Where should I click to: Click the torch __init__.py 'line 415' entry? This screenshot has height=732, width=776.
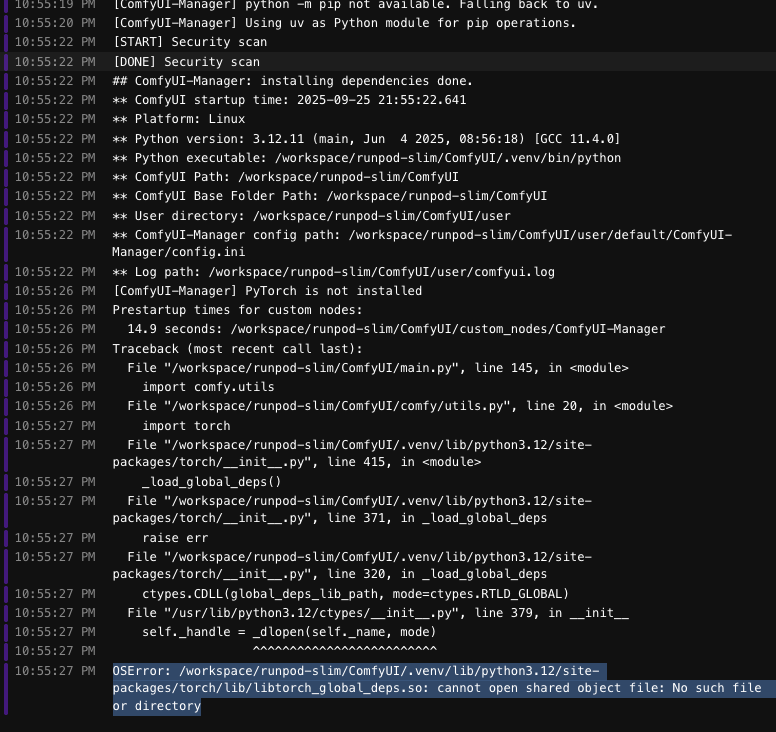352,453
